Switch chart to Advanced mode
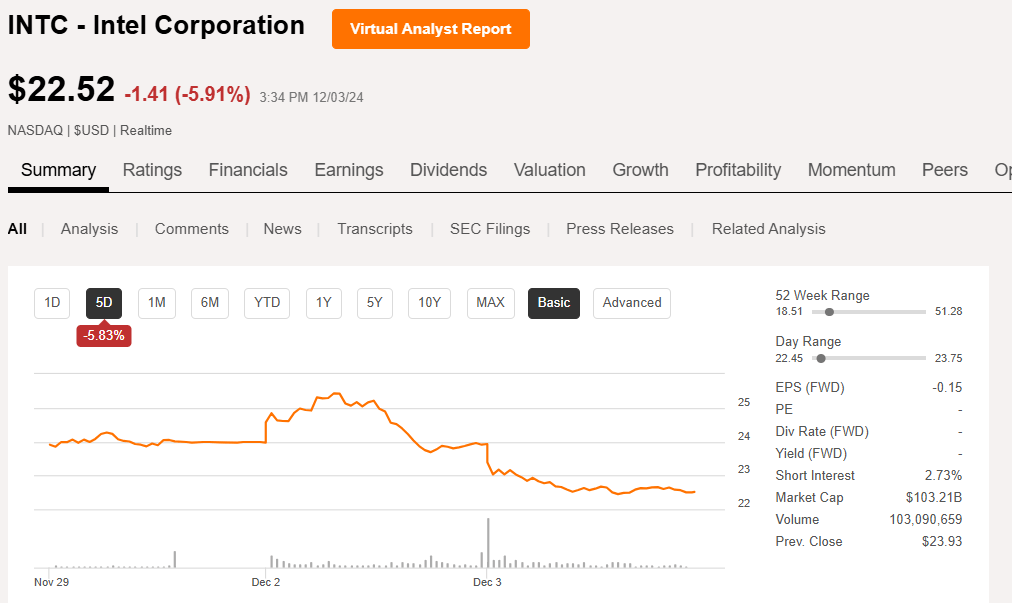1012x603 pixels. click(x=631, y=302)
